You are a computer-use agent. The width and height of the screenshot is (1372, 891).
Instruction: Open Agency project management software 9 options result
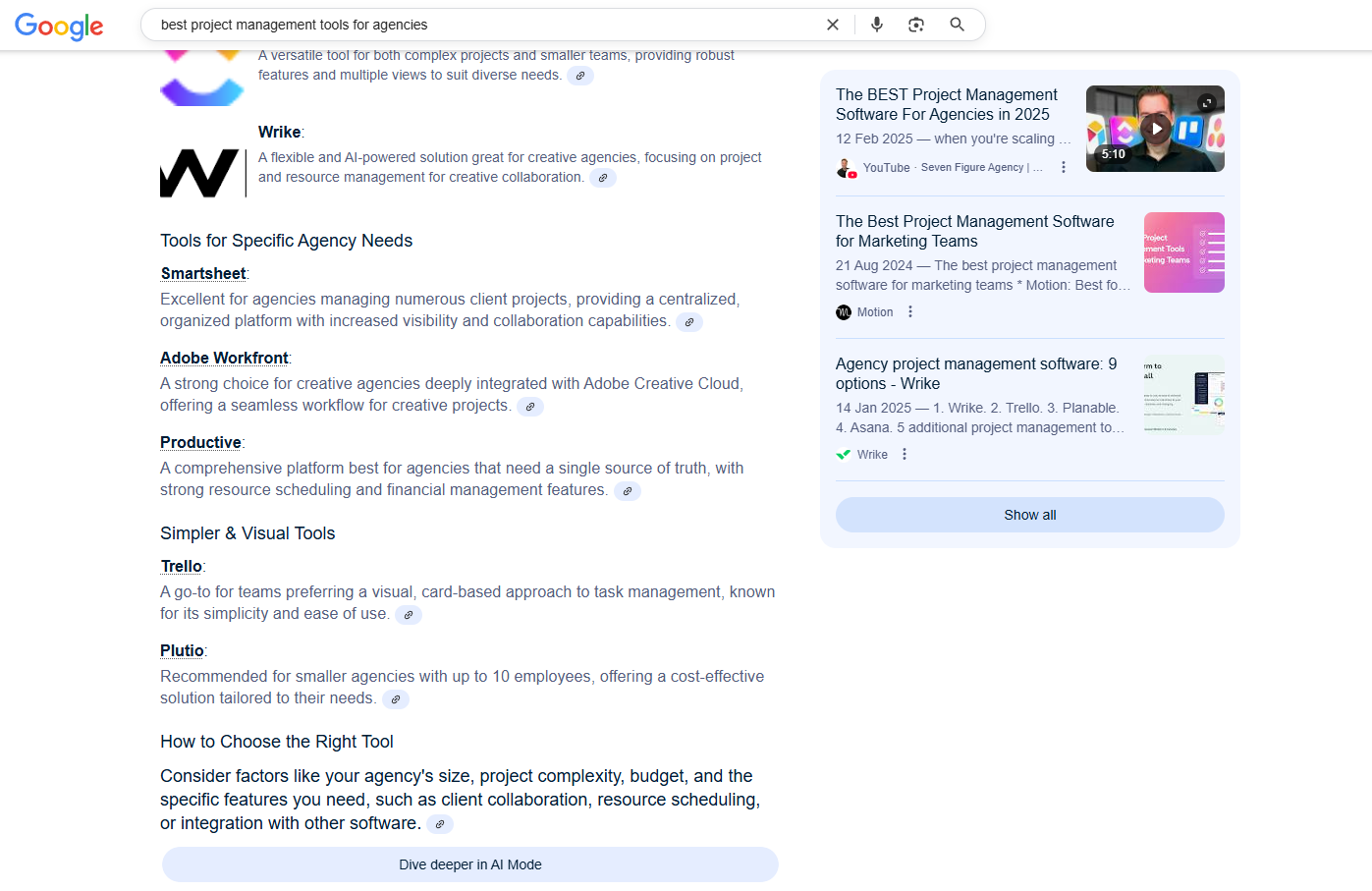pos(976,374)
